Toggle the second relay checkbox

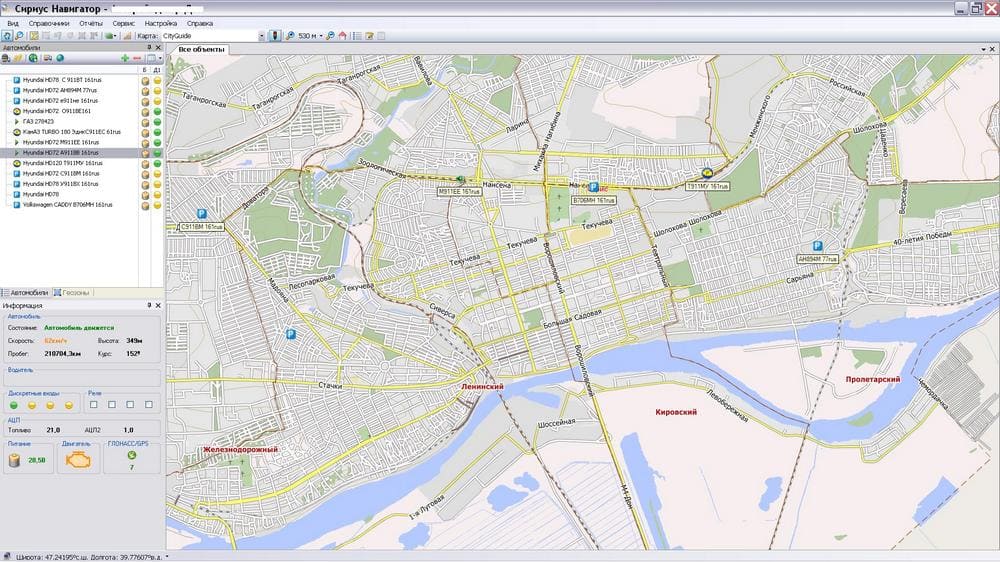112,405
